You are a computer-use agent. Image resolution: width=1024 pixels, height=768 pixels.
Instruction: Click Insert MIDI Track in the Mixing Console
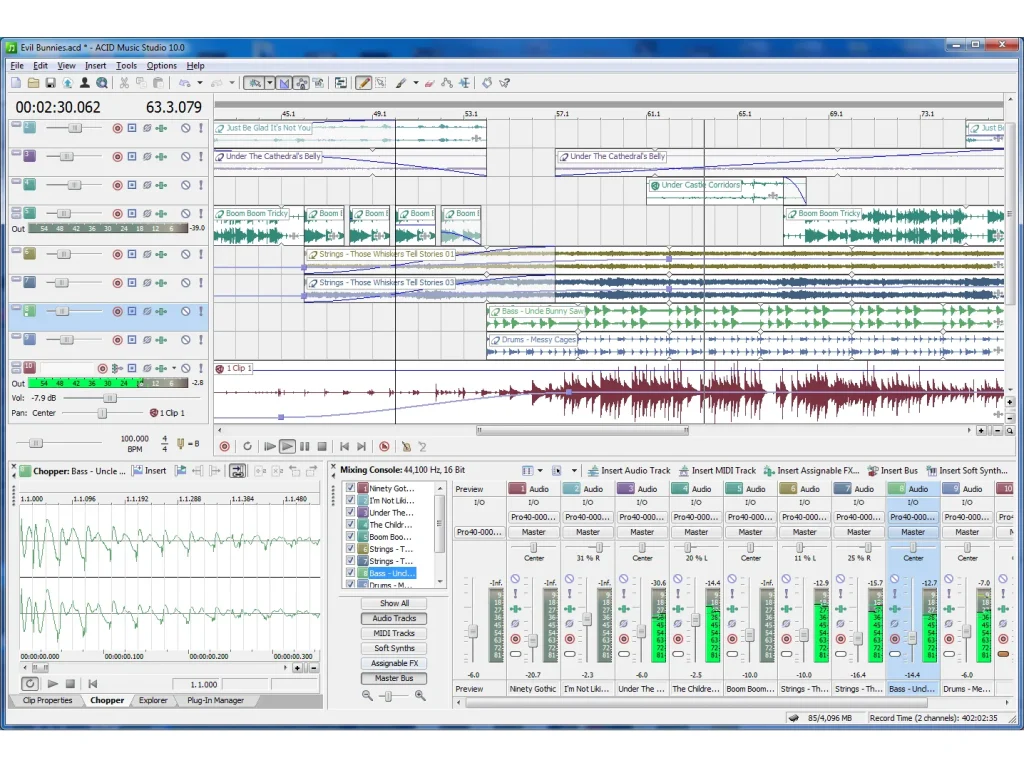click(717, 471)
